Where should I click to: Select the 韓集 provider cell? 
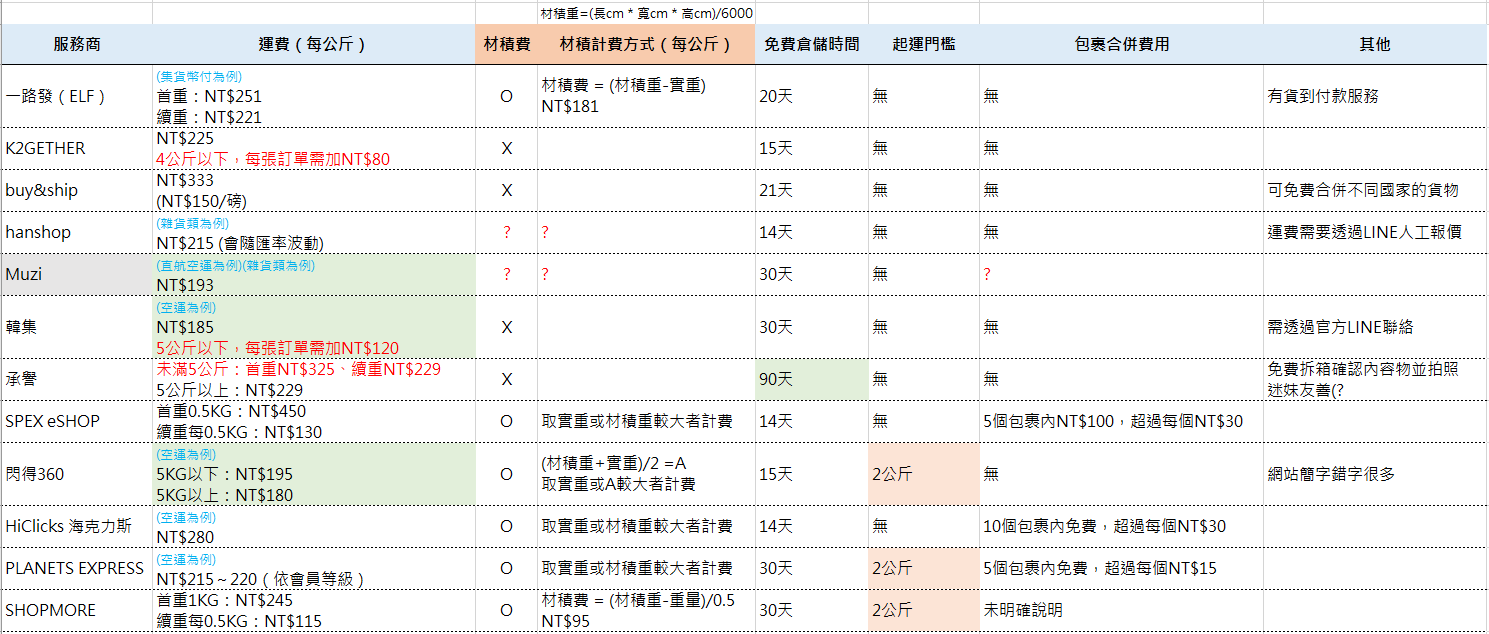click(77, 327)
